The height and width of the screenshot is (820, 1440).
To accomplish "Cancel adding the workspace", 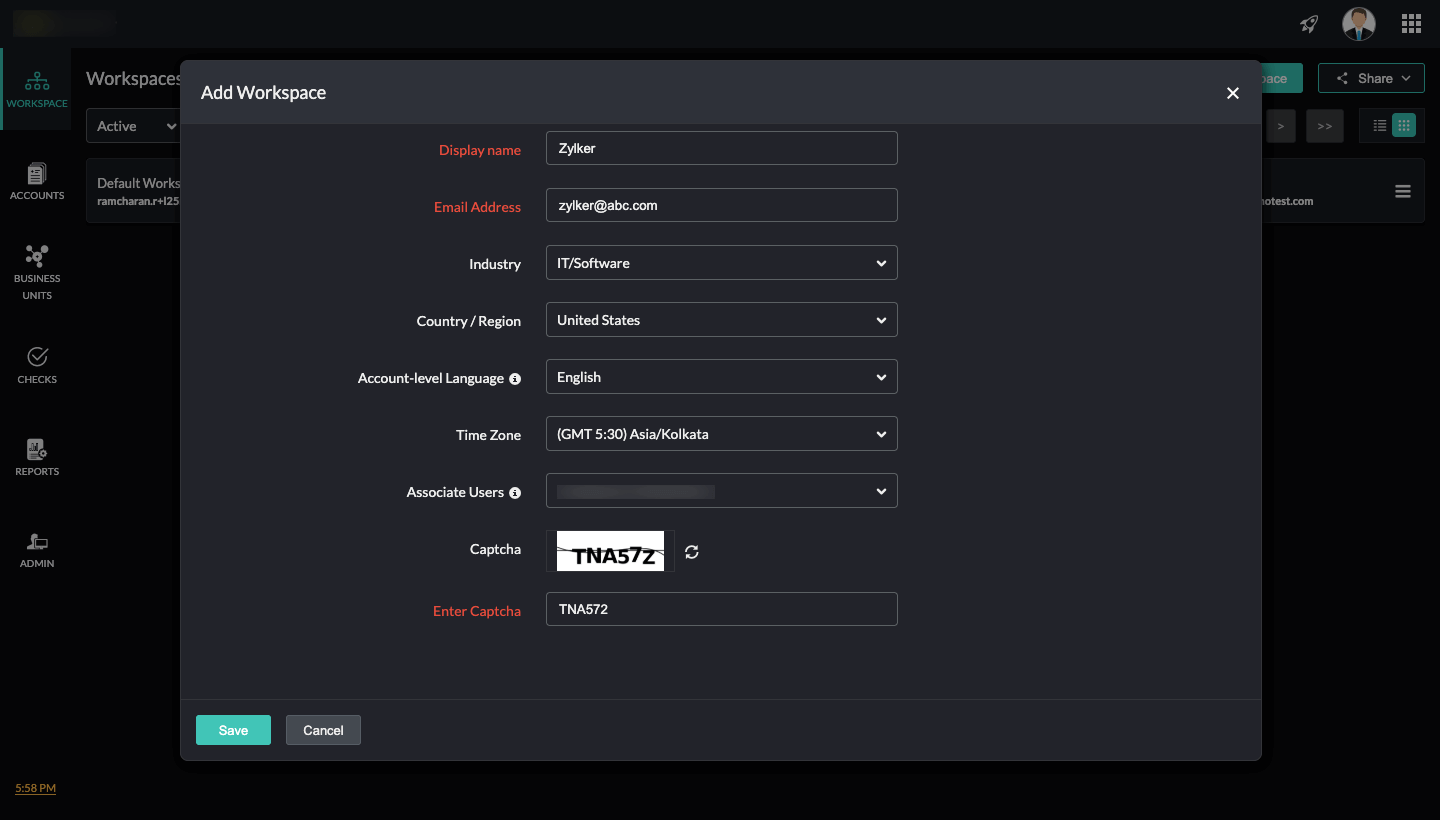I will tap(323, 730).
